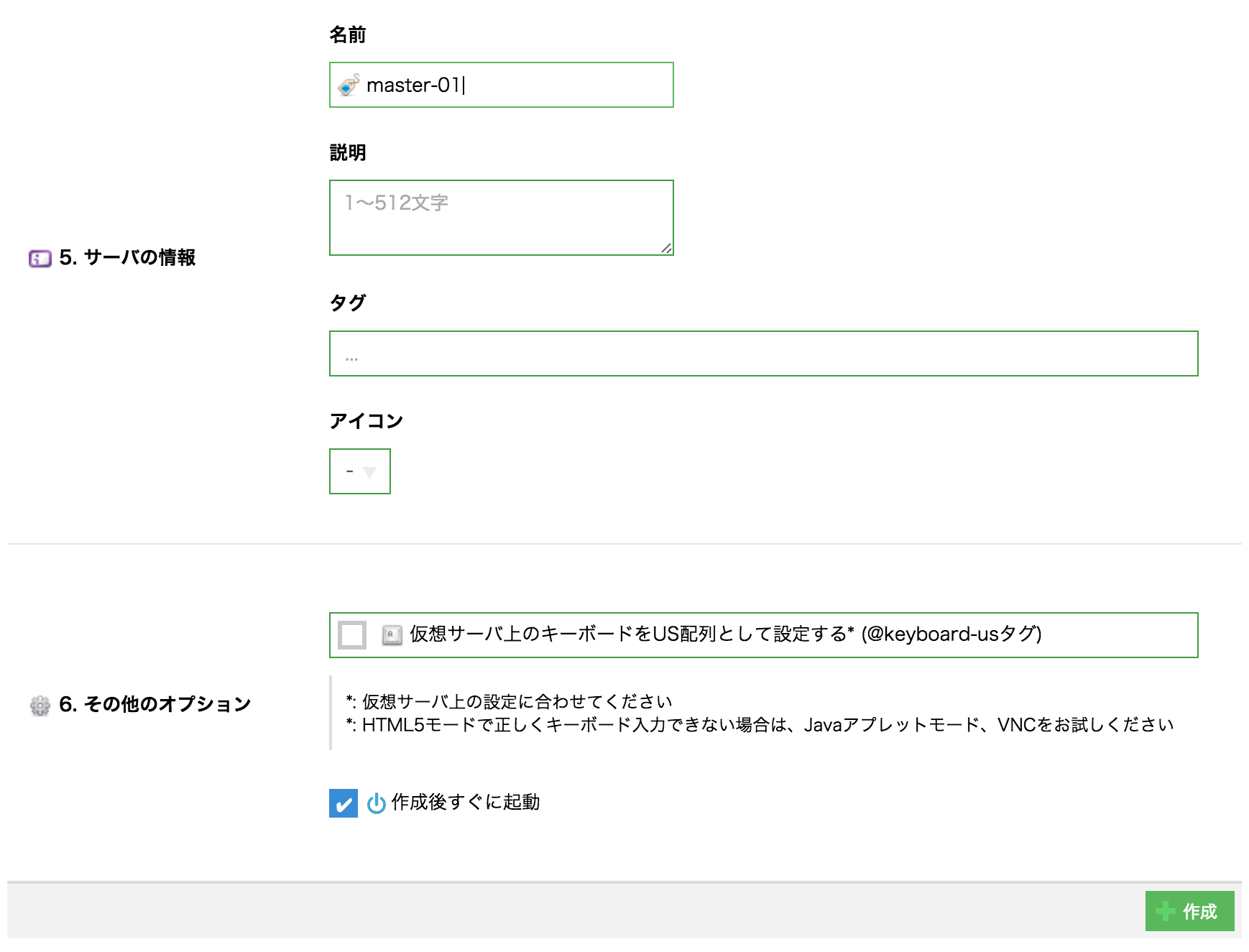Click the blue power icon beside 作成後すぐに起動
Viewport: 1249px width, 952px height.
(x=376, y=803)
